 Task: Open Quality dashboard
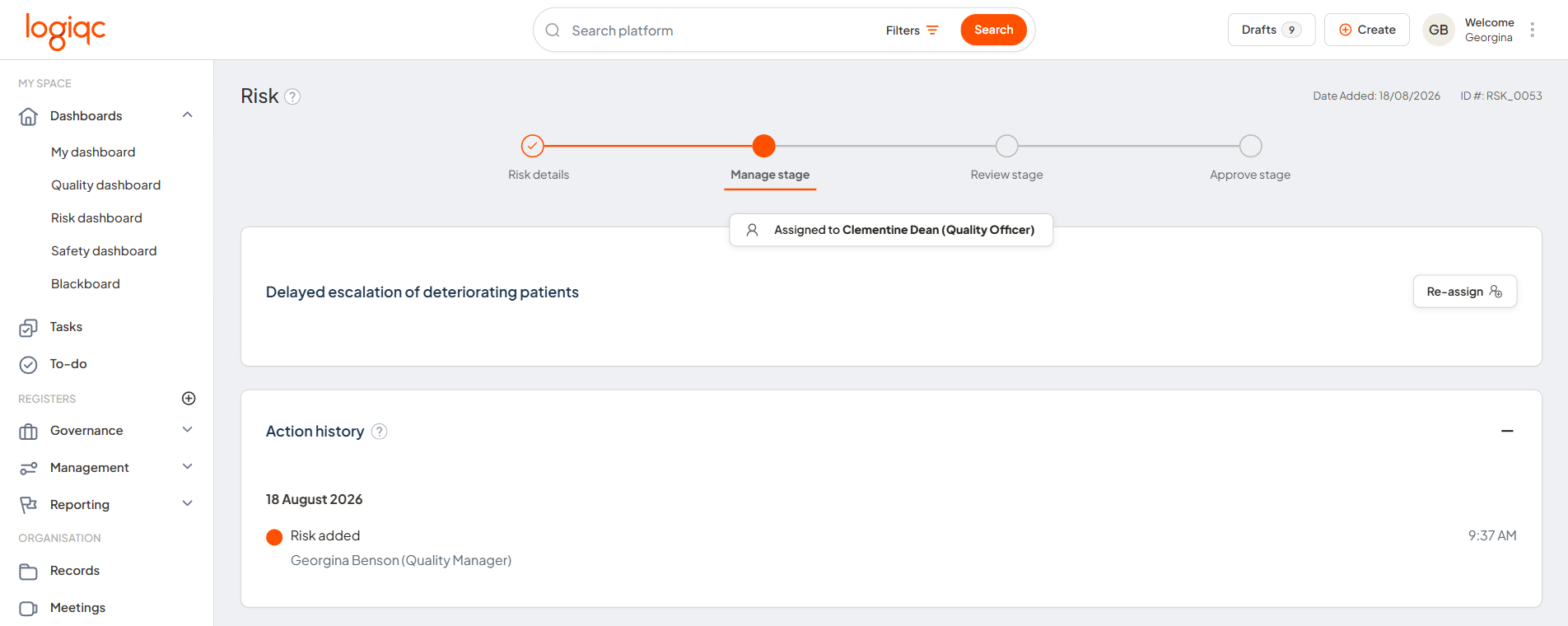(105, 185)
